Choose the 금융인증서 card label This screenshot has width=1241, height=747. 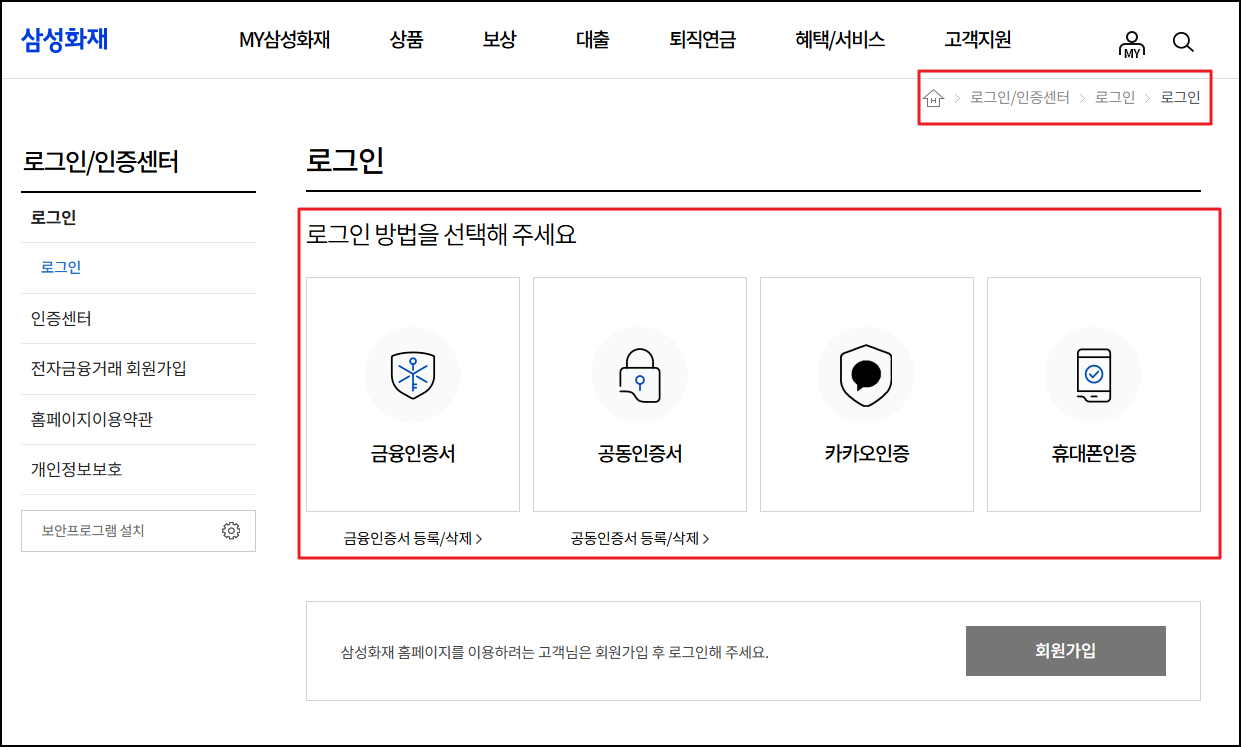pyautogui.click(x=412, y=454)
